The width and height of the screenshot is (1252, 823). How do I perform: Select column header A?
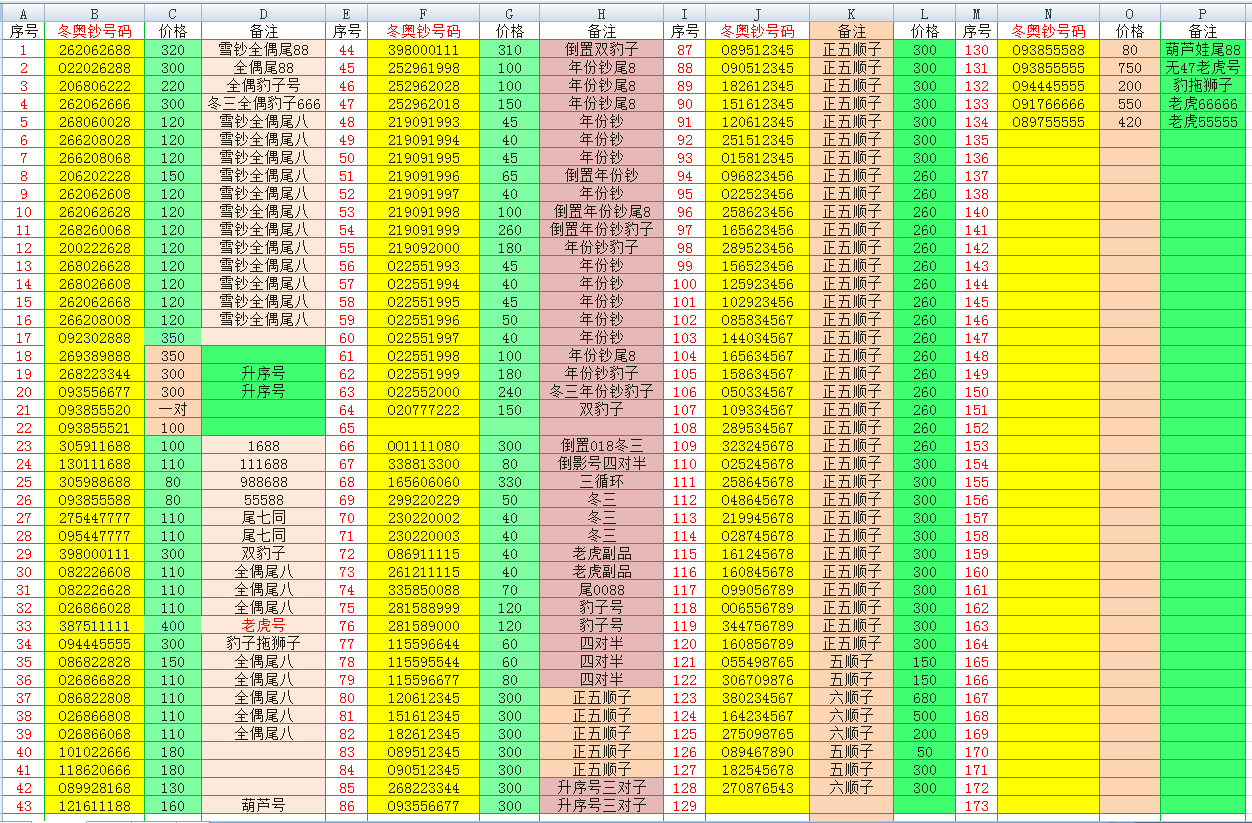pyautogui.click(x=23, y=14)
